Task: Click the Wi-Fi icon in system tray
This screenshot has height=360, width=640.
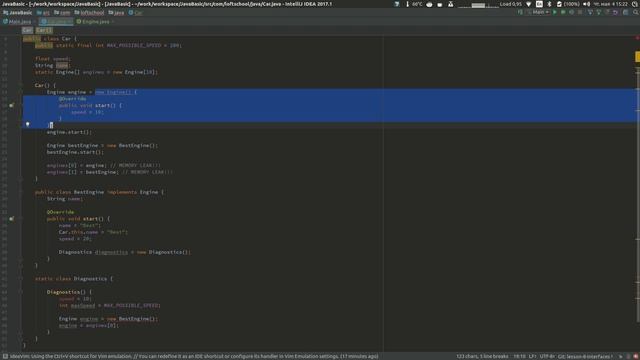Action: (529, 4)
